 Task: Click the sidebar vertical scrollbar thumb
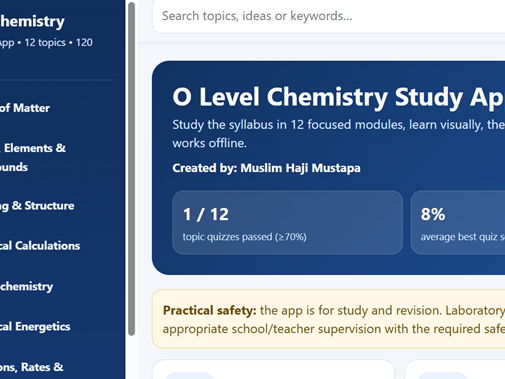132,169
